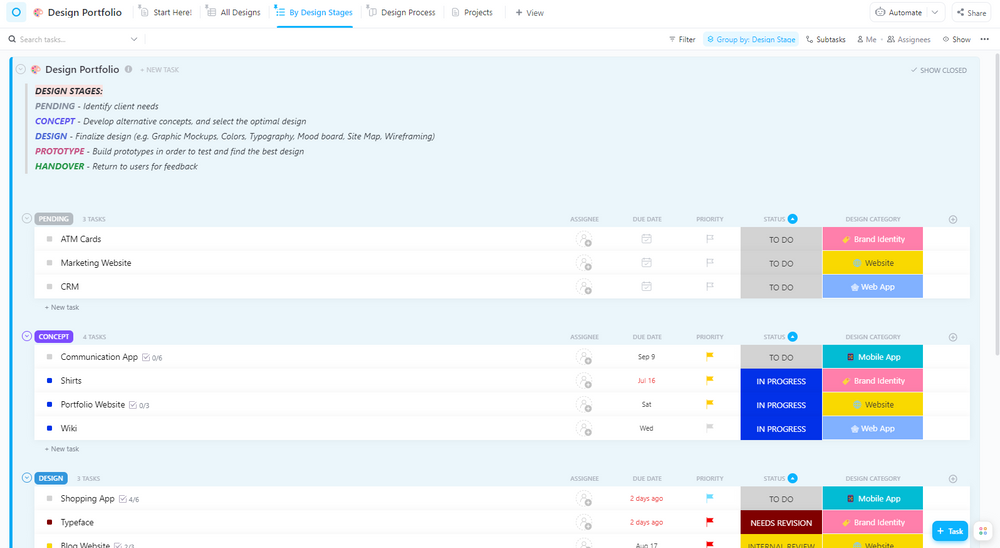The width and height of the screenshot is (1000, 548).
Task: Toggle the Me filter
Action: [866, 40]
